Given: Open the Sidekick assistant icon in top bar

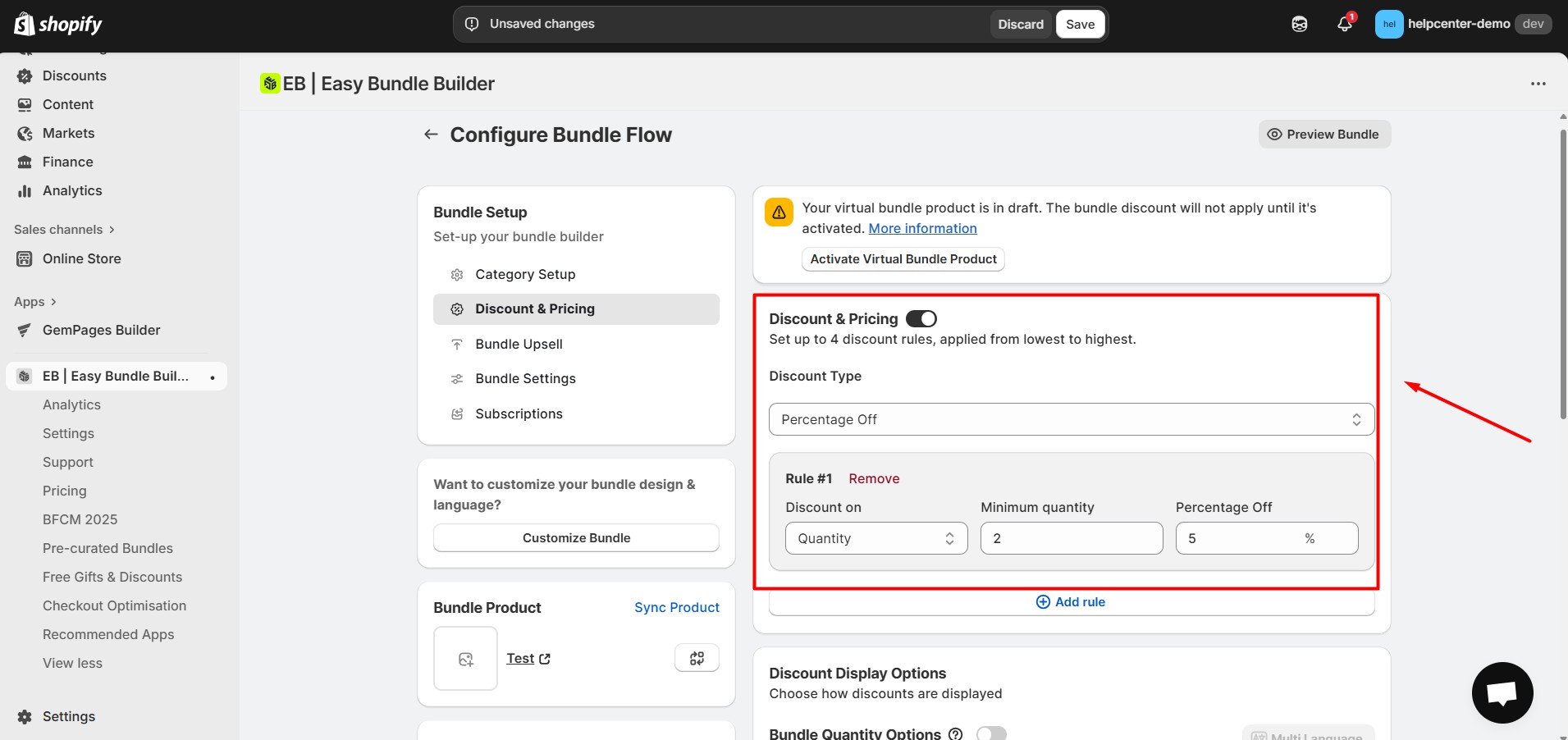Looking at the screenshot, I should tap(1300, 24).
